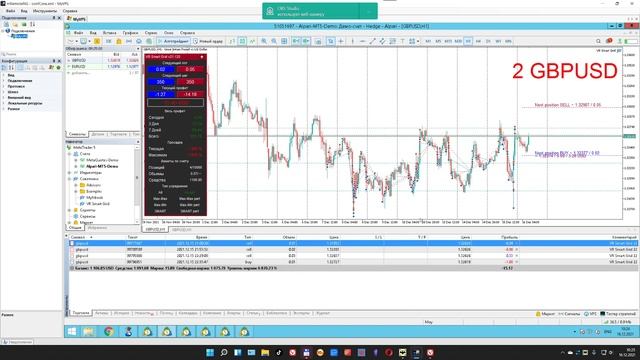The height and width of the screenshot is (360, 640).
Task: Switch to the История tab
Action: pyautogui.click(x=121, y=313)
